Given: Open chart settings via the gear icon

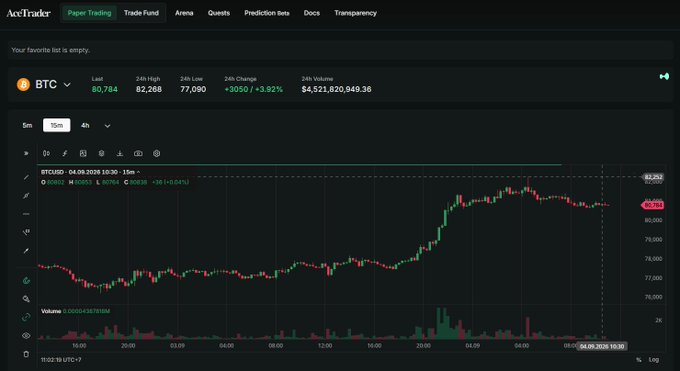Looking at the screenshot, I should coord(157,153).
